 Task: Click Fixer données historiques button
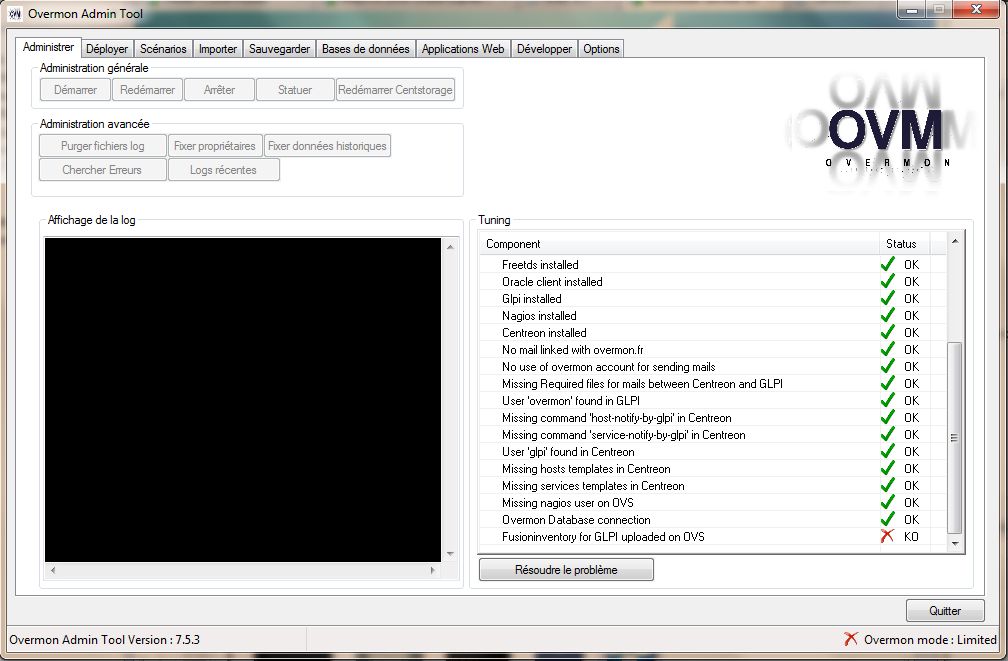click(327, 146)
